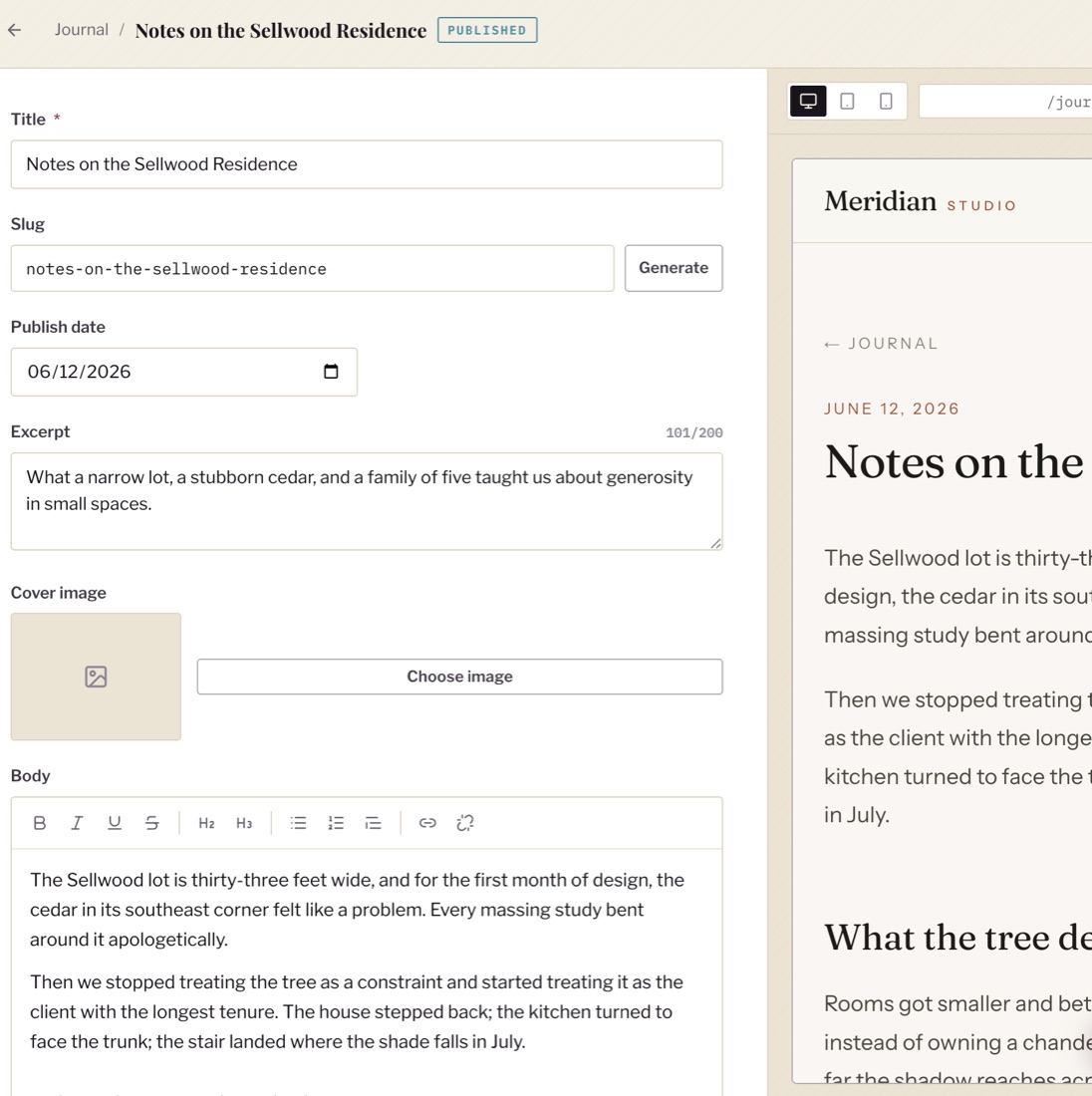This screenshot has width=1092, height=1096.
Task: Remove link with the unlink icon
Action: click(465, 823)
